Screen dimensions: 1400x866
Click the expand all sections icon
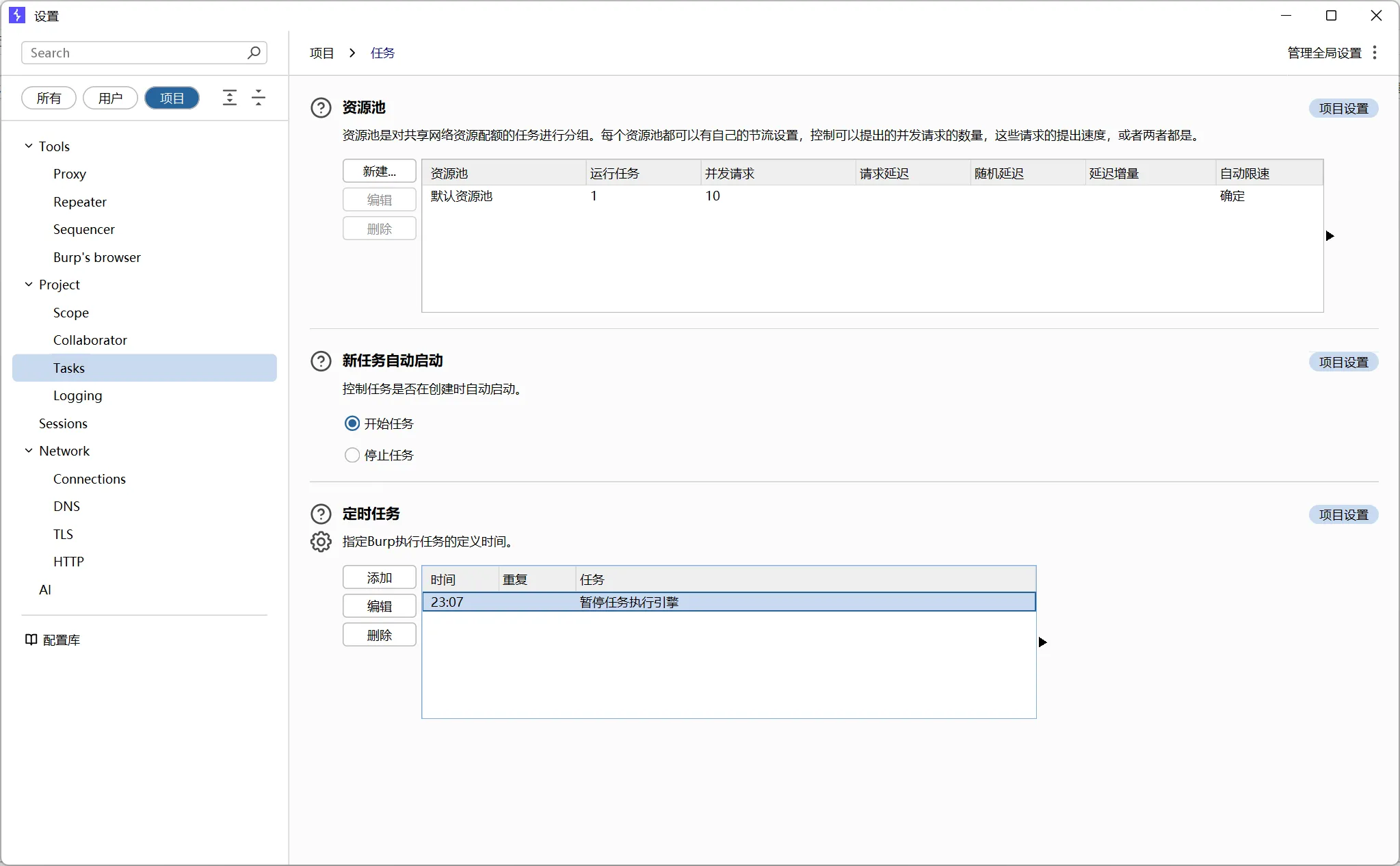(230, 98)
